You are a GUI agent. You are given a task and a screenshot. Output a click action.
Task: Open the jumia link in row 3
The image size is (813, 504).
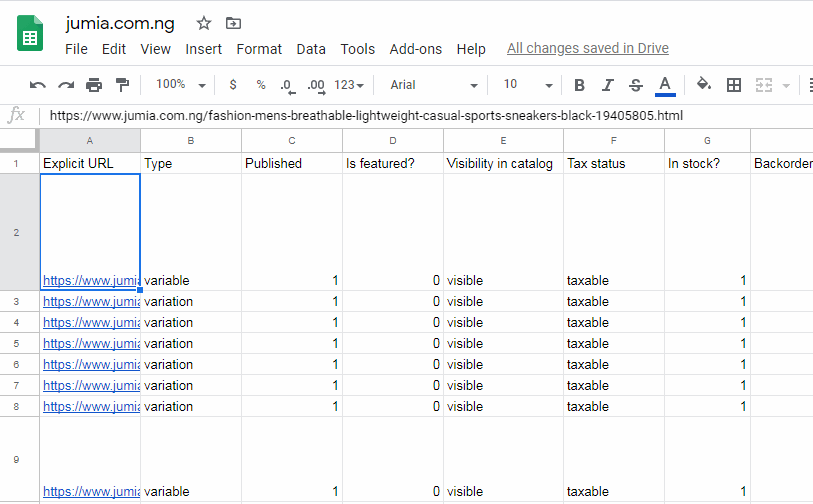(x=91, y=302)
